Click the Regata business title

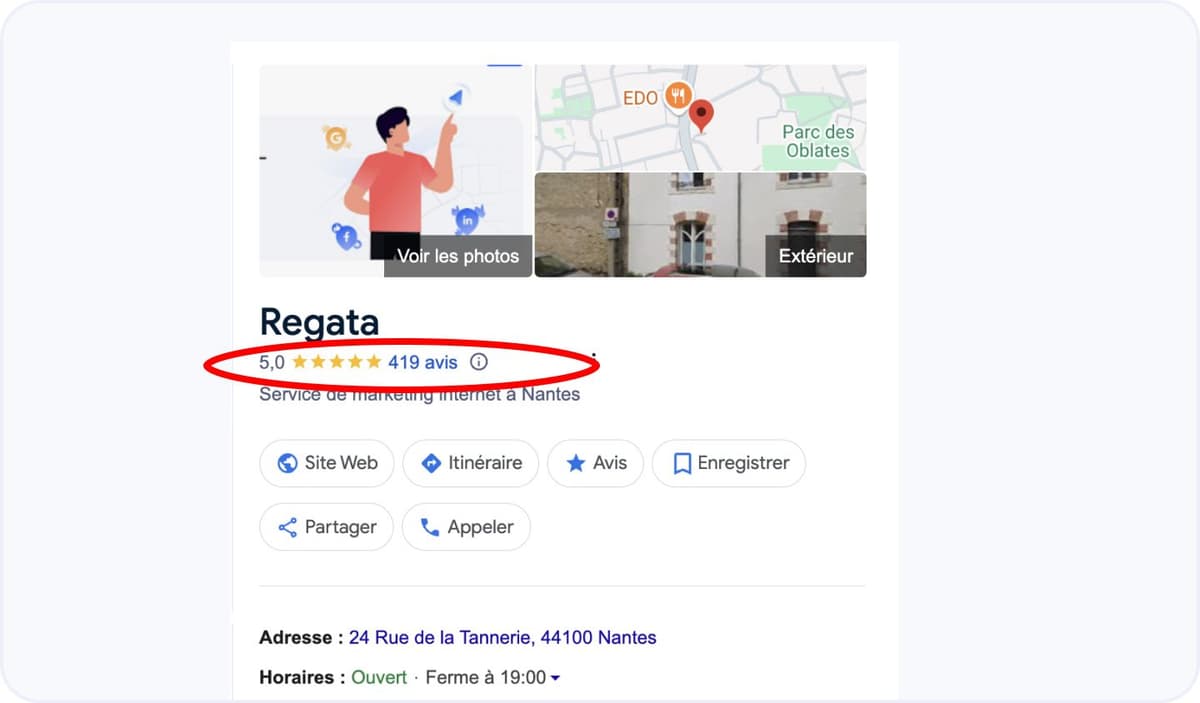(319, 322)
